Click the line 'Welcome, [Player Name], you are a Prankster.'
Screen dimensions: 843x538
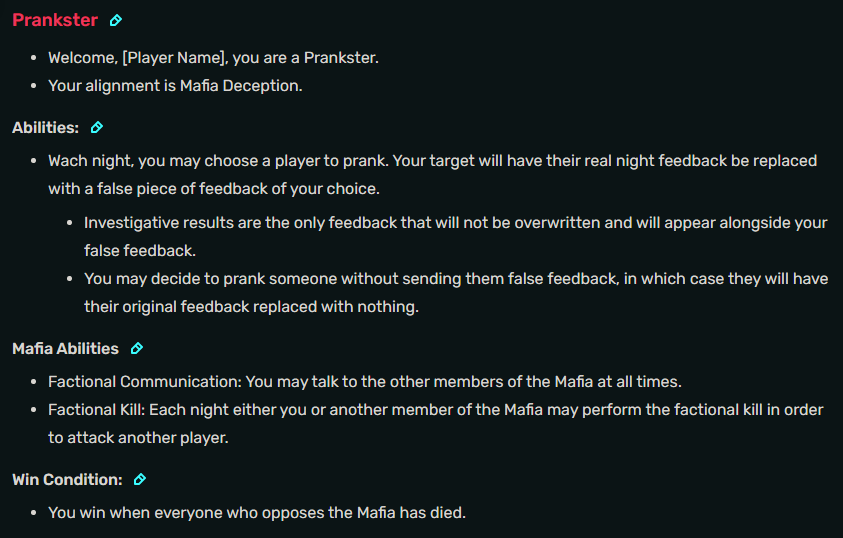[213, 58]
